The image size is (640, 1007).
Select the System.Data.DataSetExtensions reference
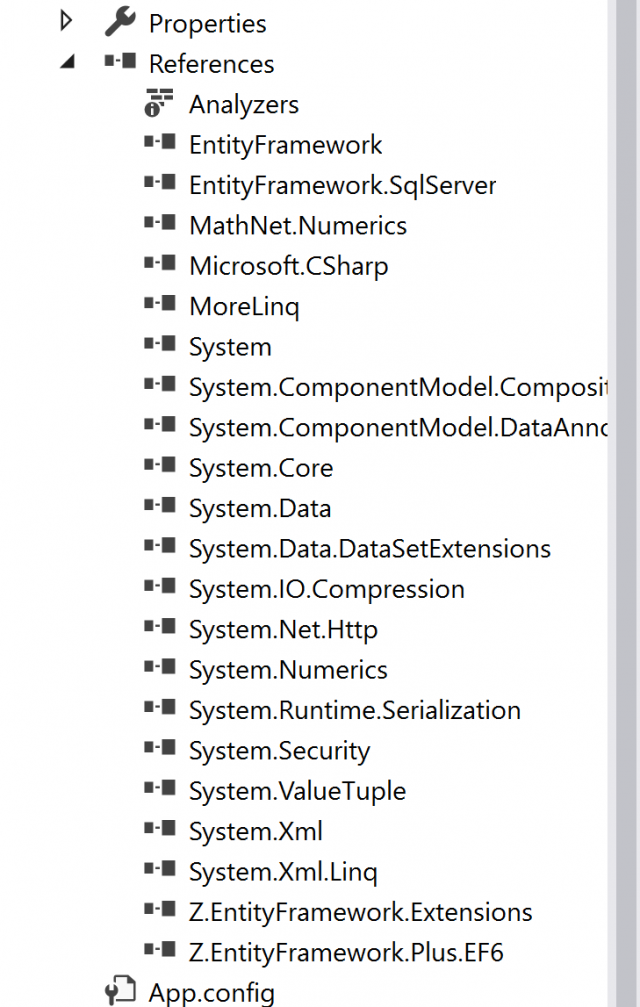coord(369,548)
